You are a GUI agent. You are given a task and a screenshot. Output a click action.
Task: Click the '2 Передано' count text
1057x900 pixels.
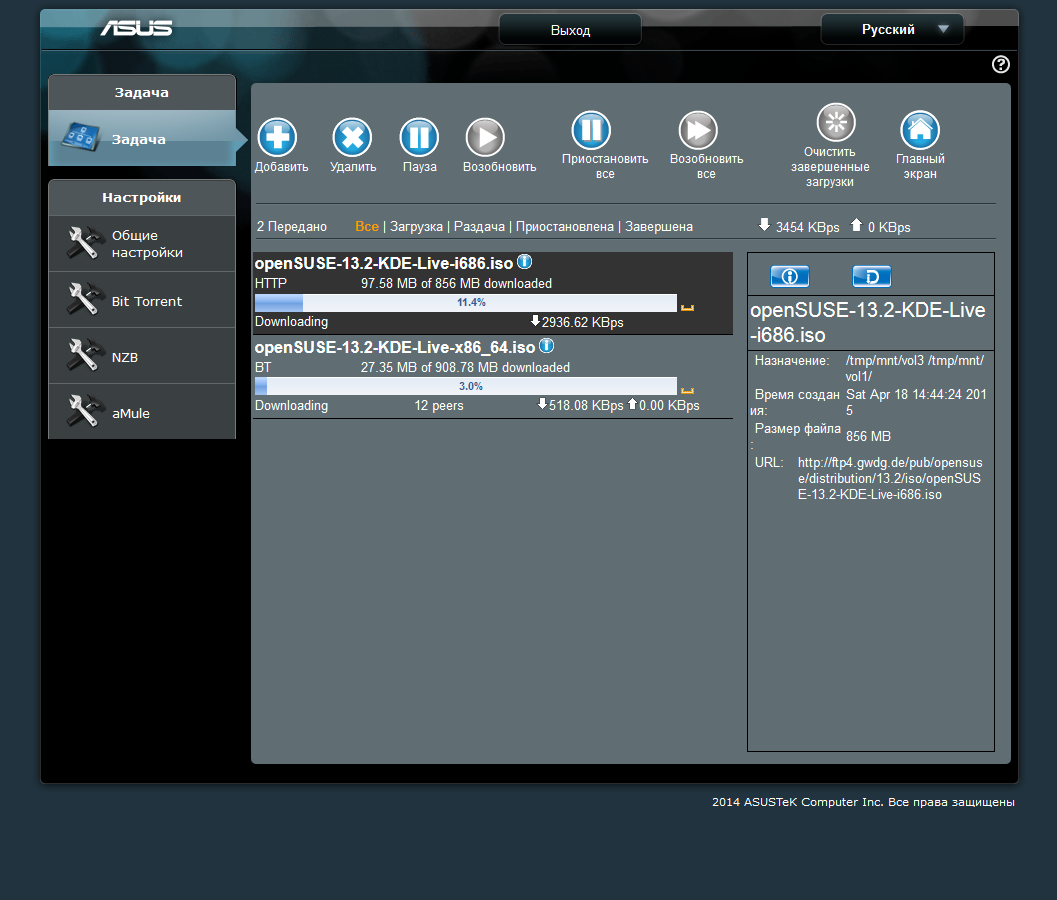tap(291, 227)
